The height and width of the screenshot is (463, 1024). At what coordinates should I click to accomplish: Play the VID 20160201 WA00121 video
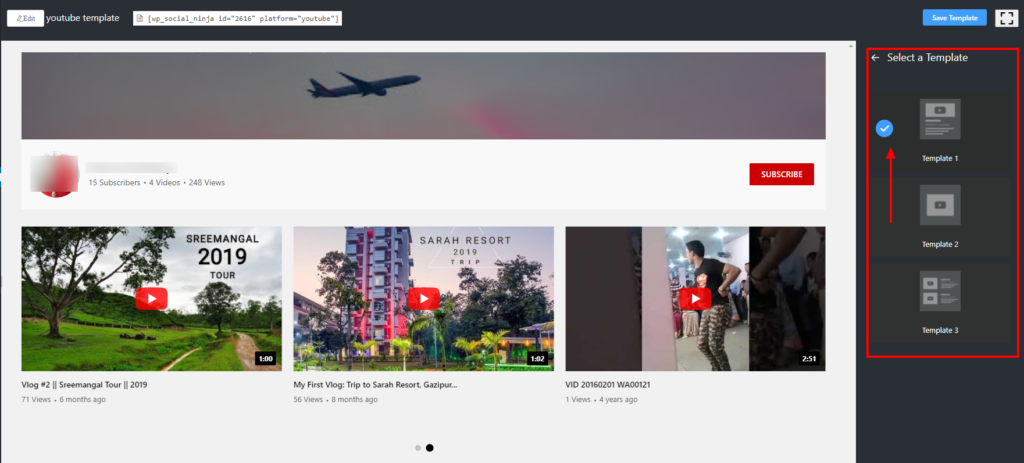695,298
